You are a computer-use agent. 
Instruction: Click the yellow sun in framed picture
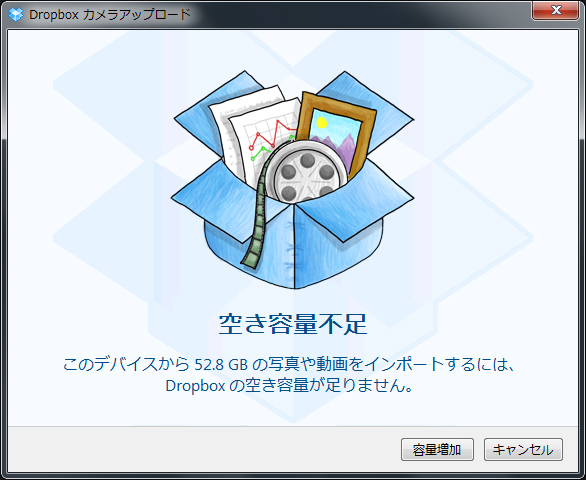(x=322, y=123)
